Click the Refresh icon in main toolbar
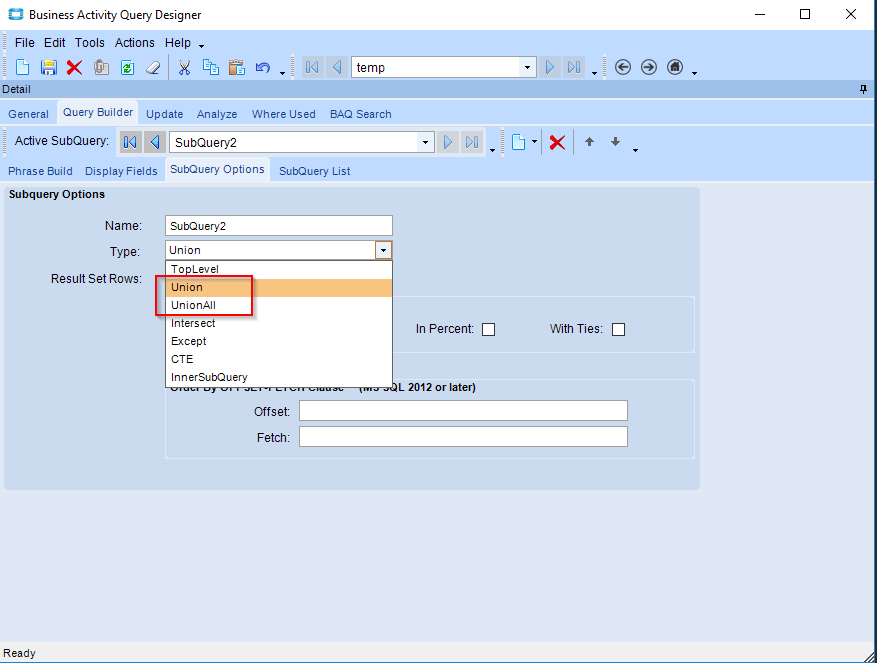This screenshot has width=877, height=663. click(x=127, y=68)
